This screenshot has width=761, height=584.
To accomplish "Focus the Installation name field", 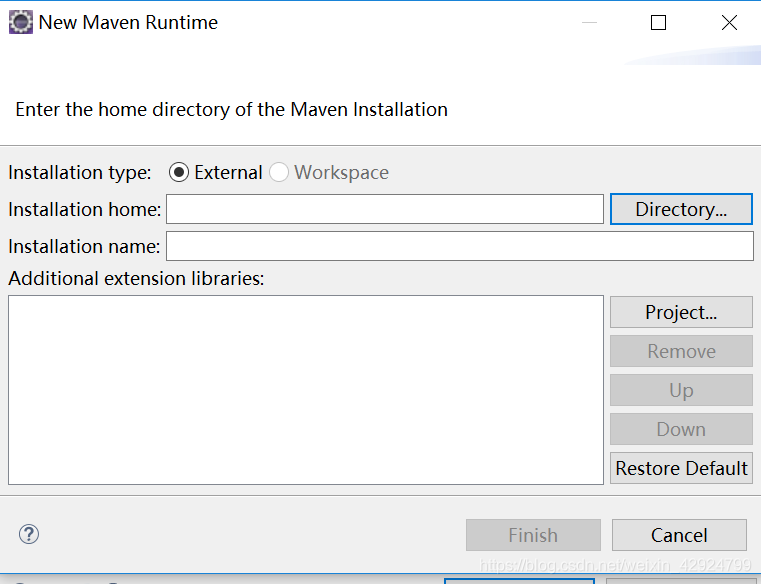I will pos(460,246).
